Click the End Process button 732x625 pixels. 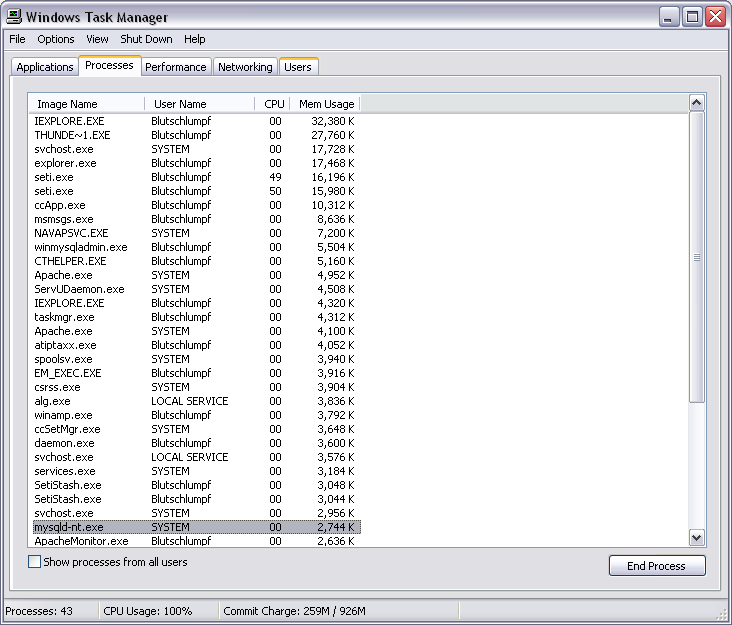(x=657, y=566)
